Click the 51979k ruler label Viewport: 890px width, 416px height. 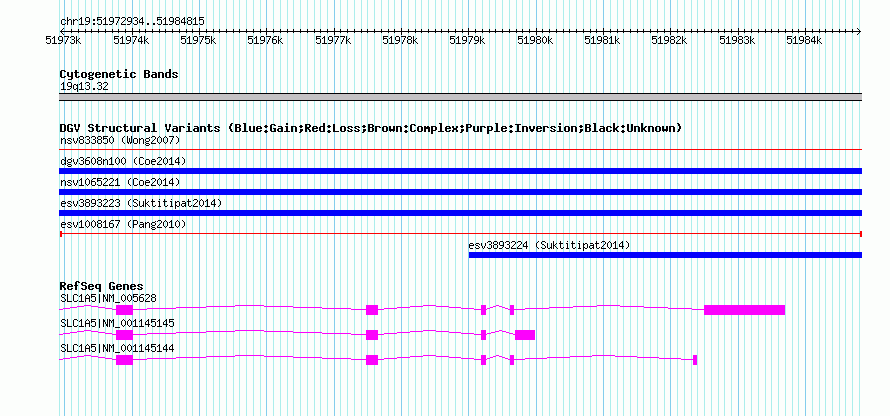pyautogui.click(x=467, y=40)
